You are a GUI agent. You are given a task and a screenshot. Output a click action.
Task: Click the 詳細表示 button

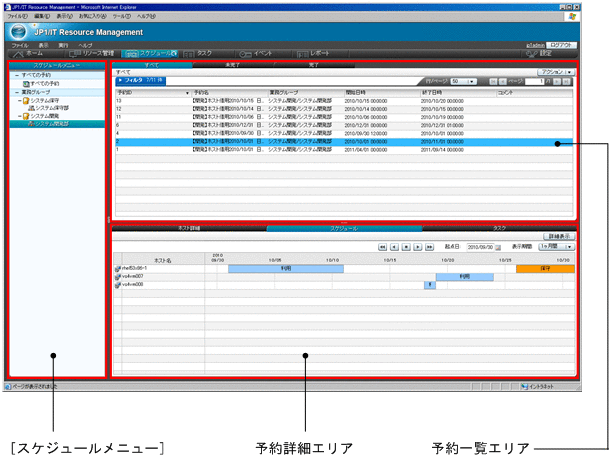tap(559, 236)
